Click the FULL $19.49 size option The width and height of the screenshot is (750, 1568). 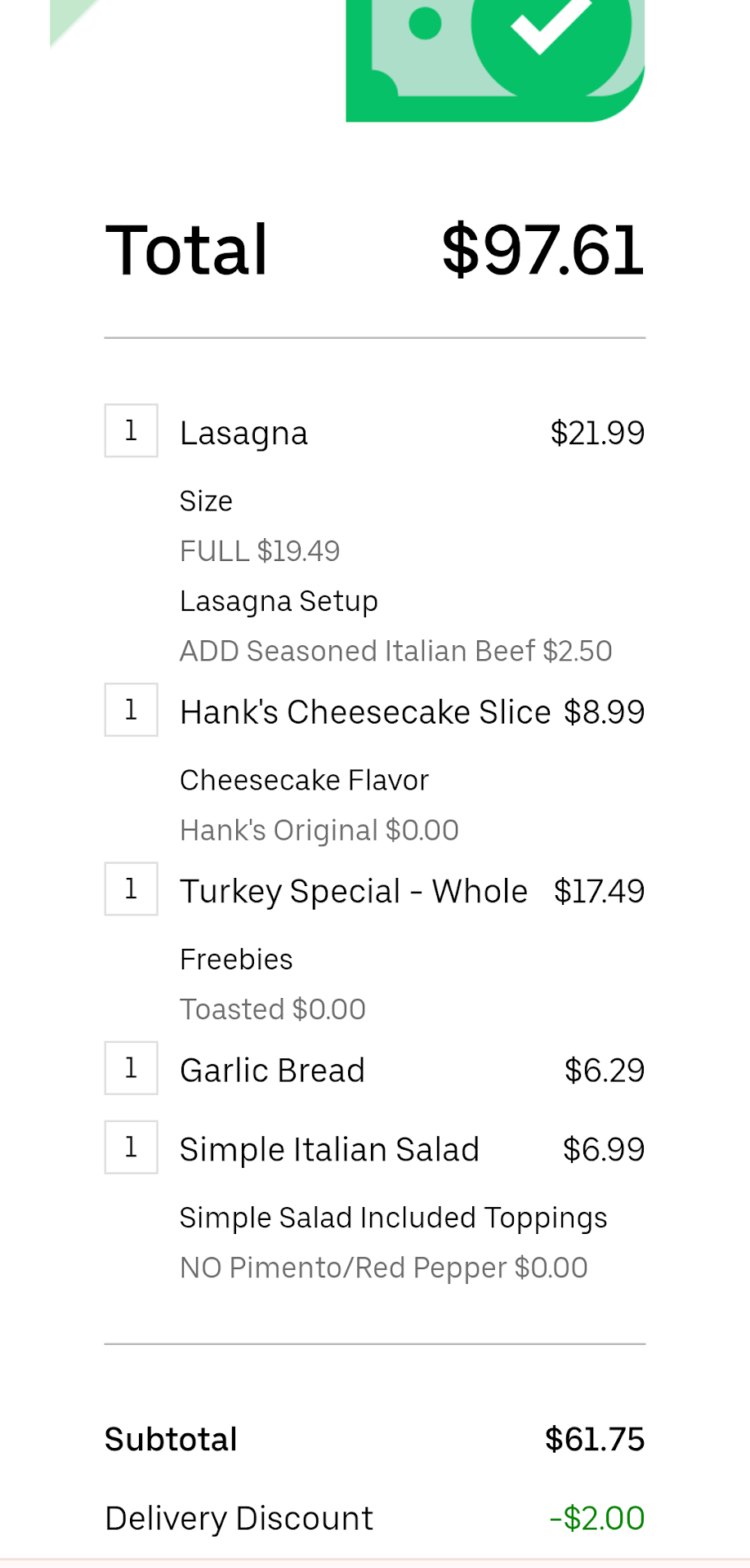coord(259,551)
